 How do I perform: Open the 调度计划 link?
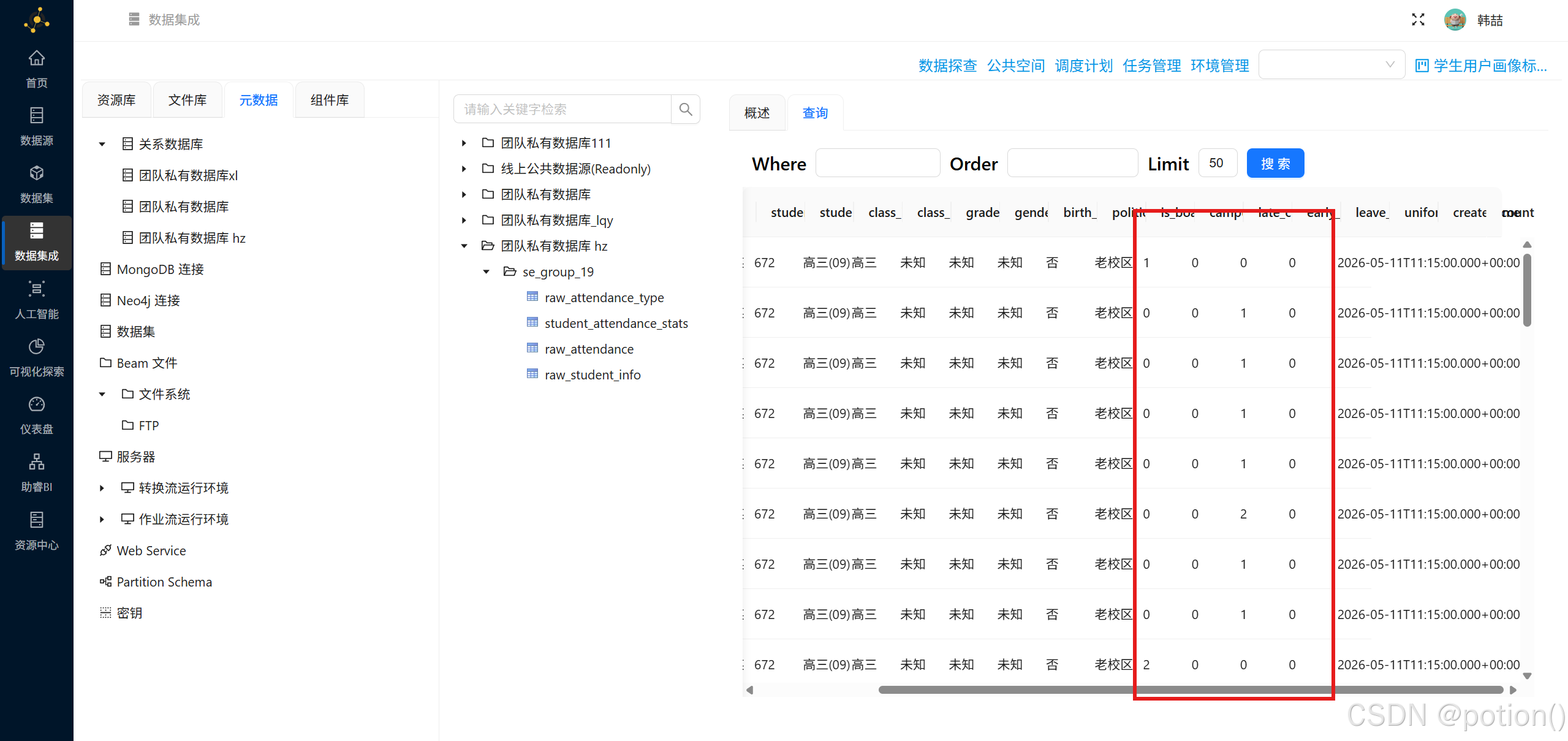tap(1083, 66)
